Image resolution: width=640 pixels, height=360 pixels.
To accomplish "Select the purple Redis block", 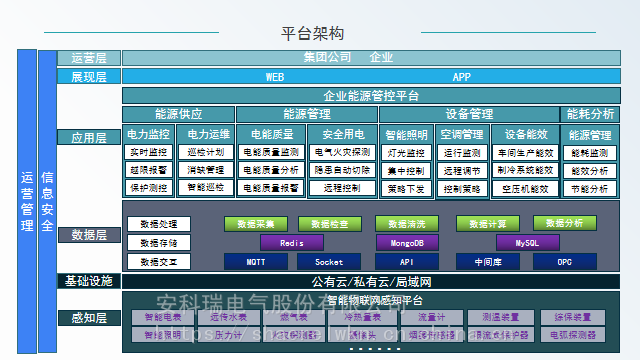I will [x=292, y=243].
